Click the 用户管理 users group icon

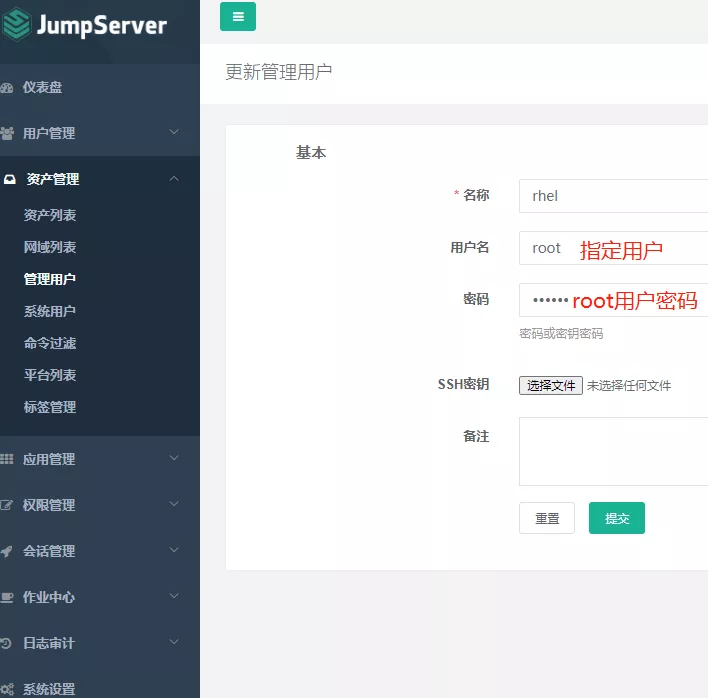click(7, 133)
